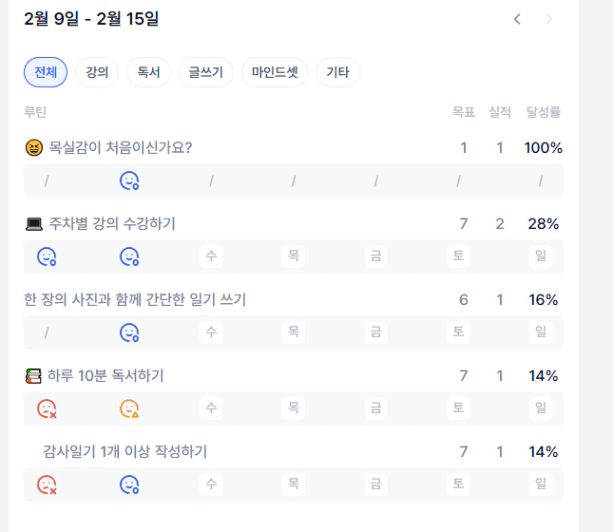The image size is (613, 532).
Task: Click the 달성률 column header
Action: [544, 113]
